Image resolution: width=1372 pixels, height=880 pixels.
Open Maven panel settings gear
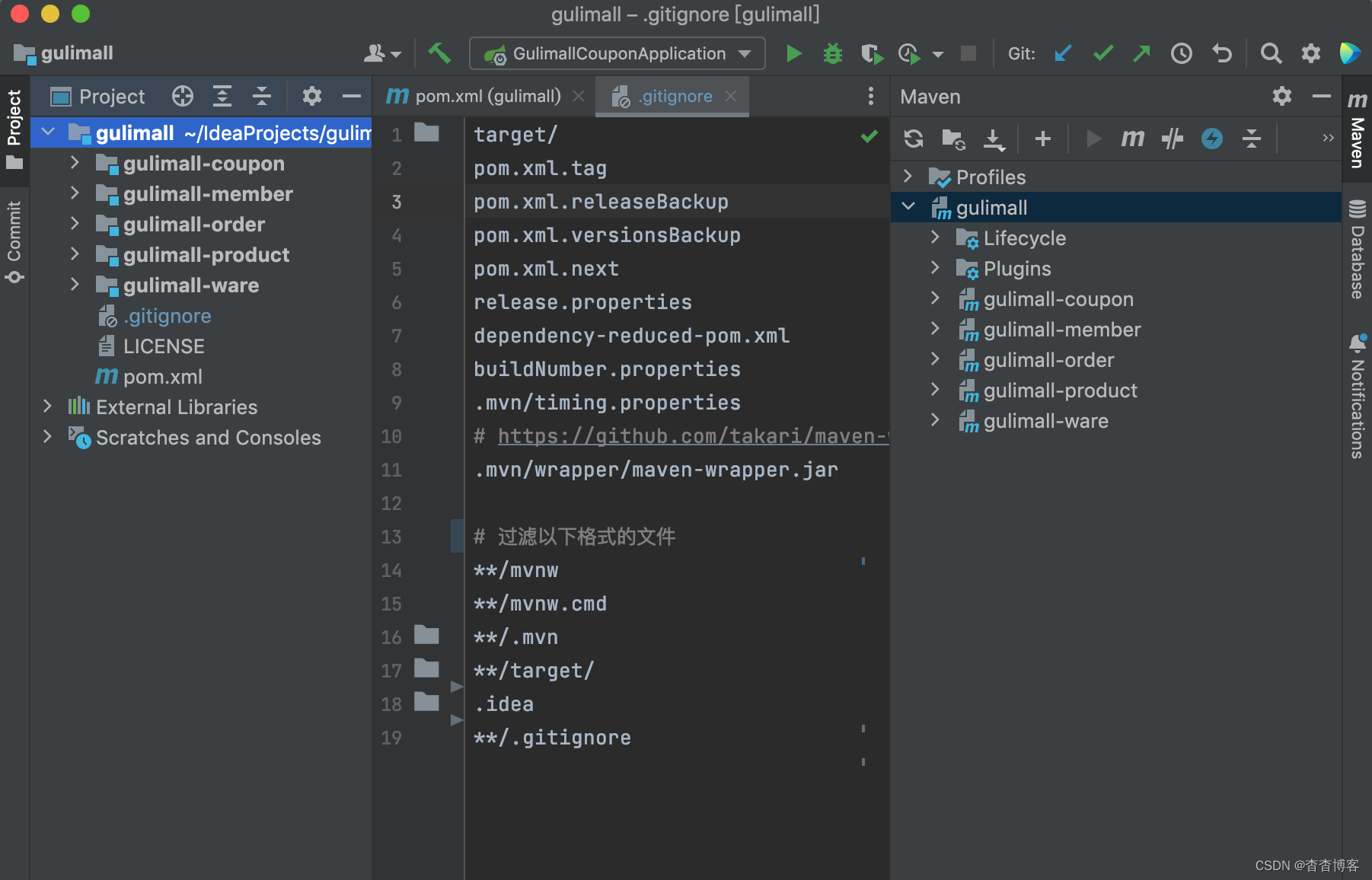click(1282, 96)
